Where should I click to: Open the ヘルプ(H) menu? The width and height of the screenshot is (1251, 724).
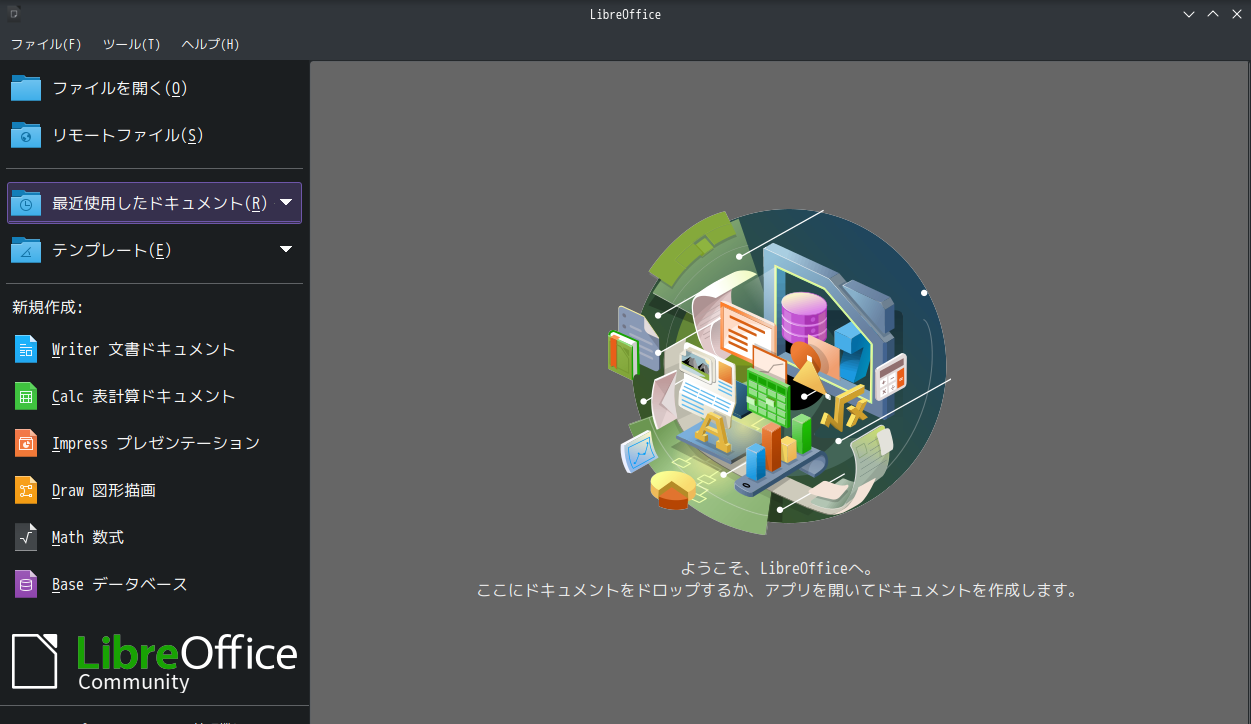210,45
